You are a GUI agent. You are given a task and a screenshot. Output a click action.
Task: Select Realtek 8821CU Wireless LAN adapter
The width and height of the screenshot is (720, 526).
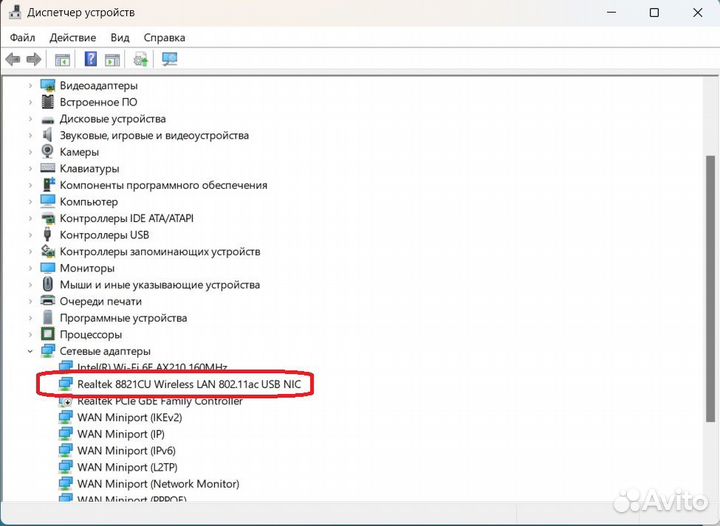(189, 384)
